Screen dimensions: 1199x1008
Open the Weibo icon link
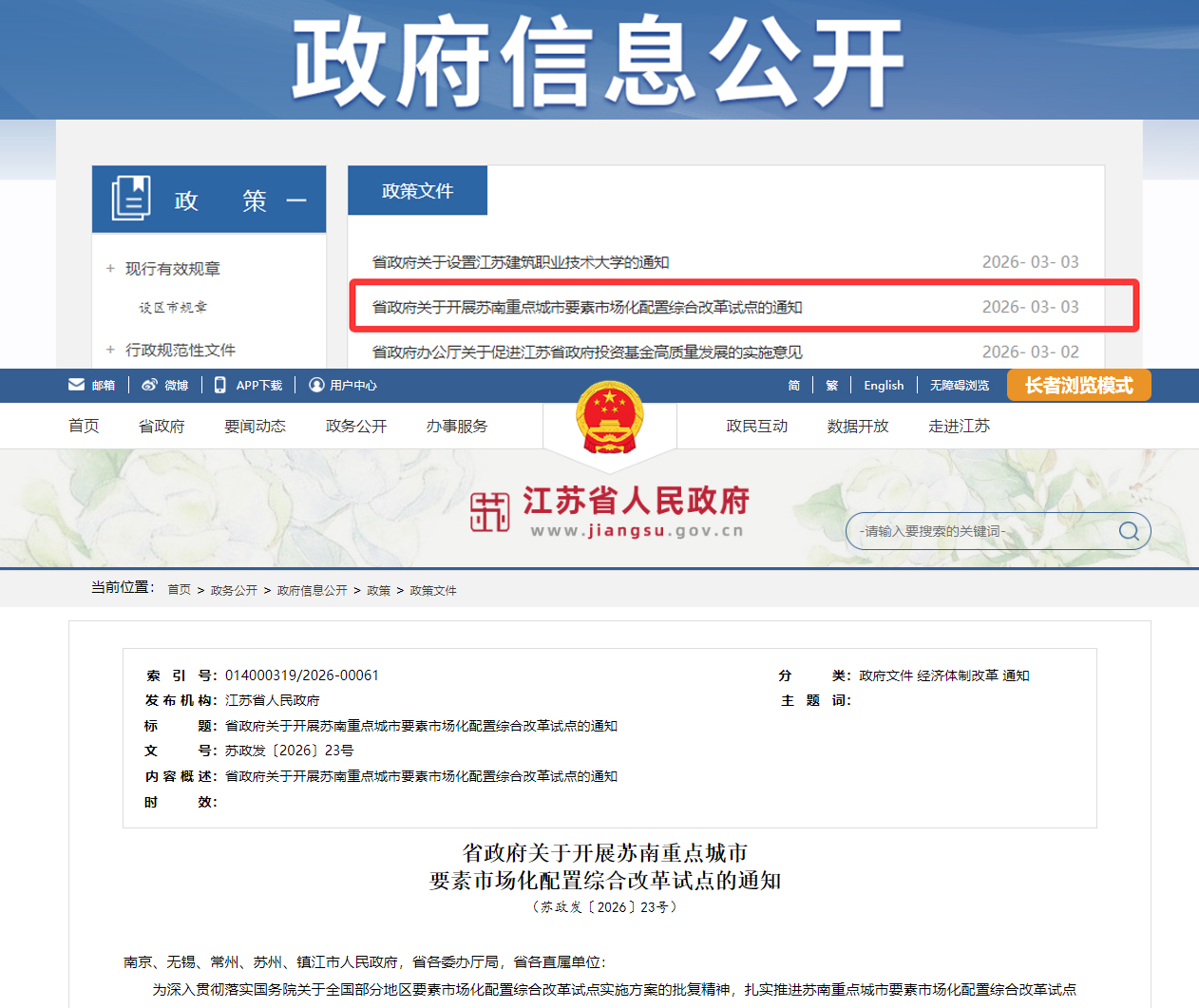tap(149, 385)
